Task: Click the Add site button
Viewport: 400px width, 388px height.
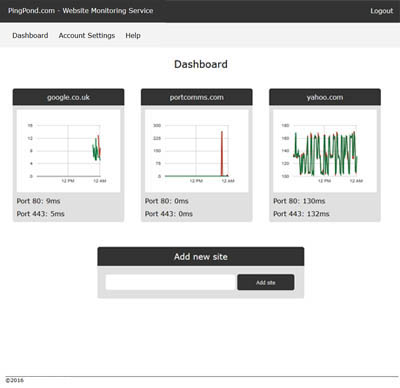Action: pos(266,282)
